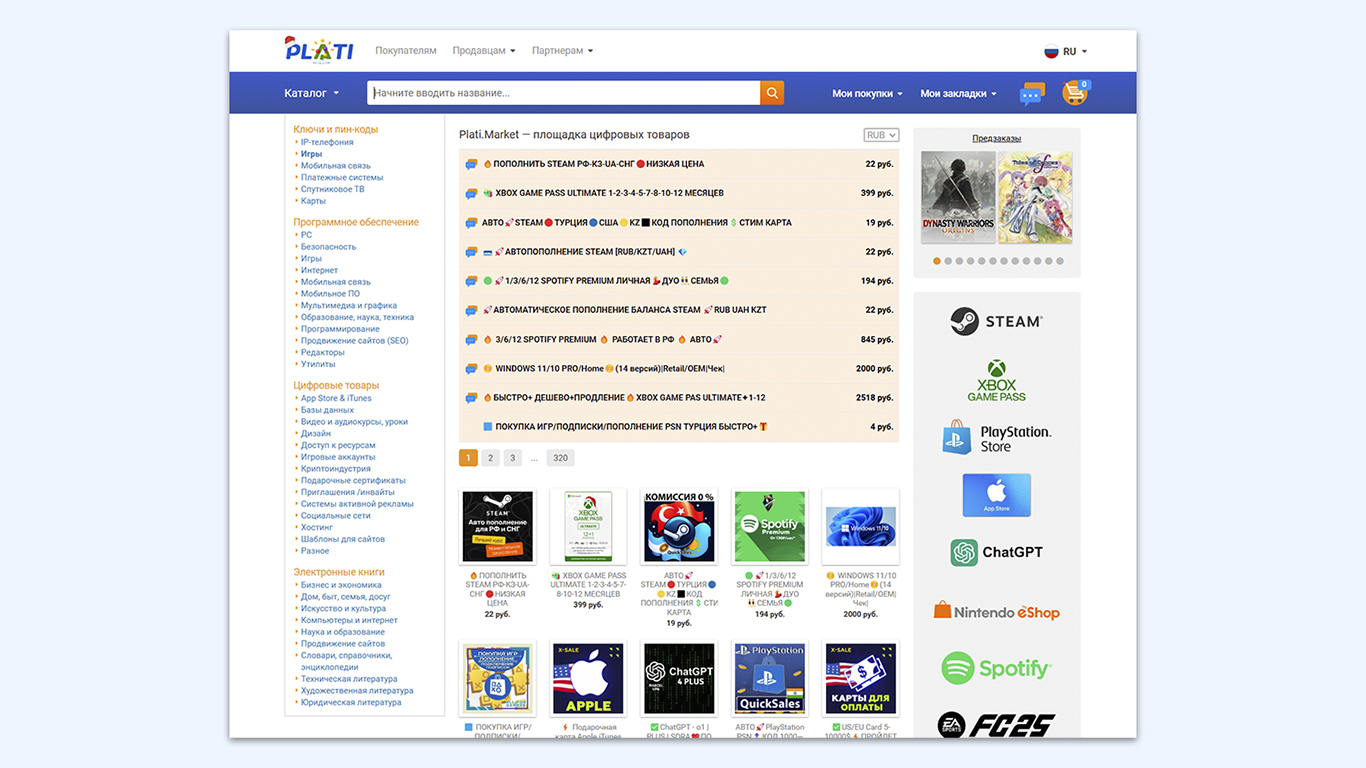
Task: Open the Spotify Premium product thumbnail
Action: (769, 527)
